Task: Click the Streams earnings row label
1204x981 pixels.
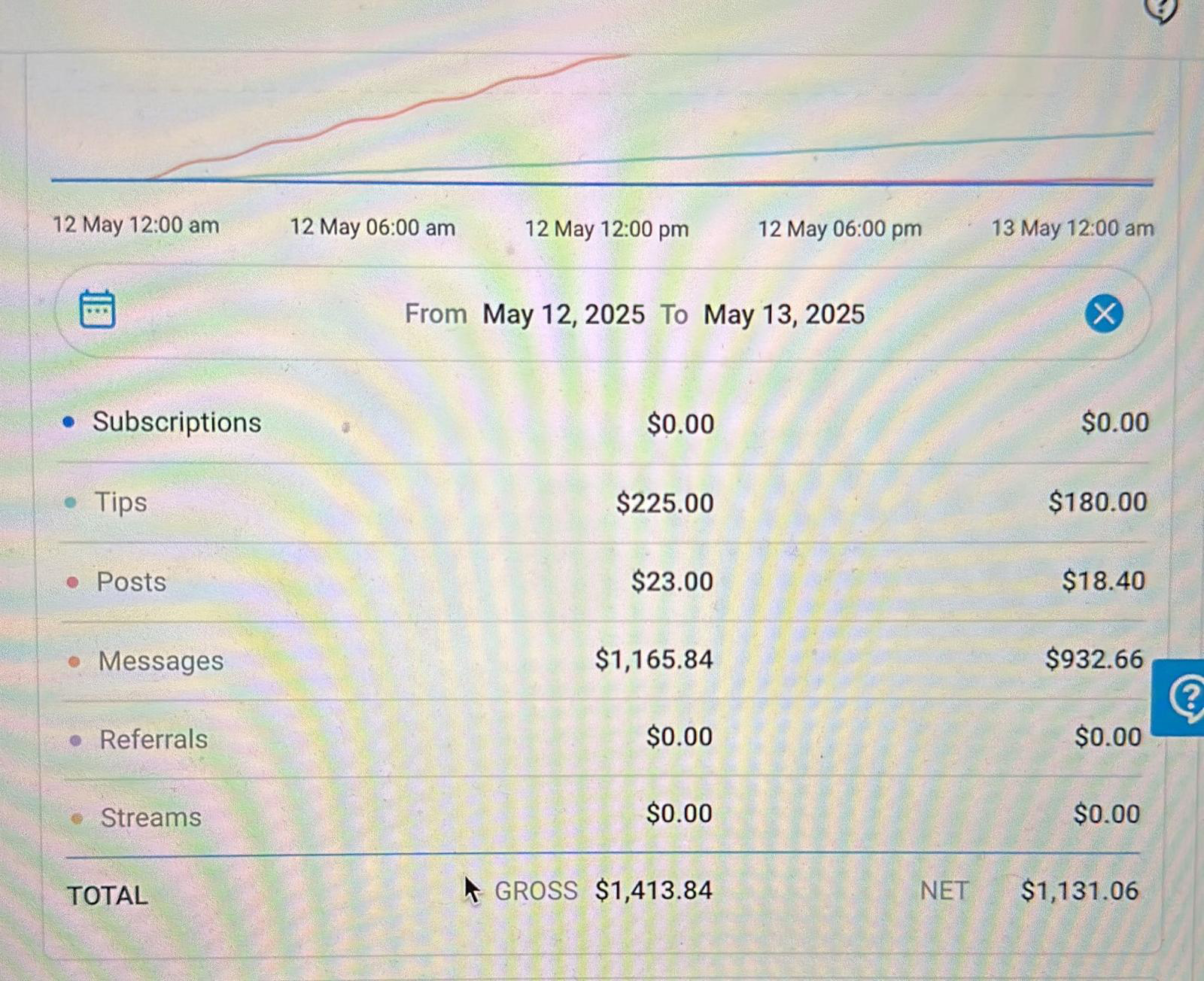Action: [151, 818]
